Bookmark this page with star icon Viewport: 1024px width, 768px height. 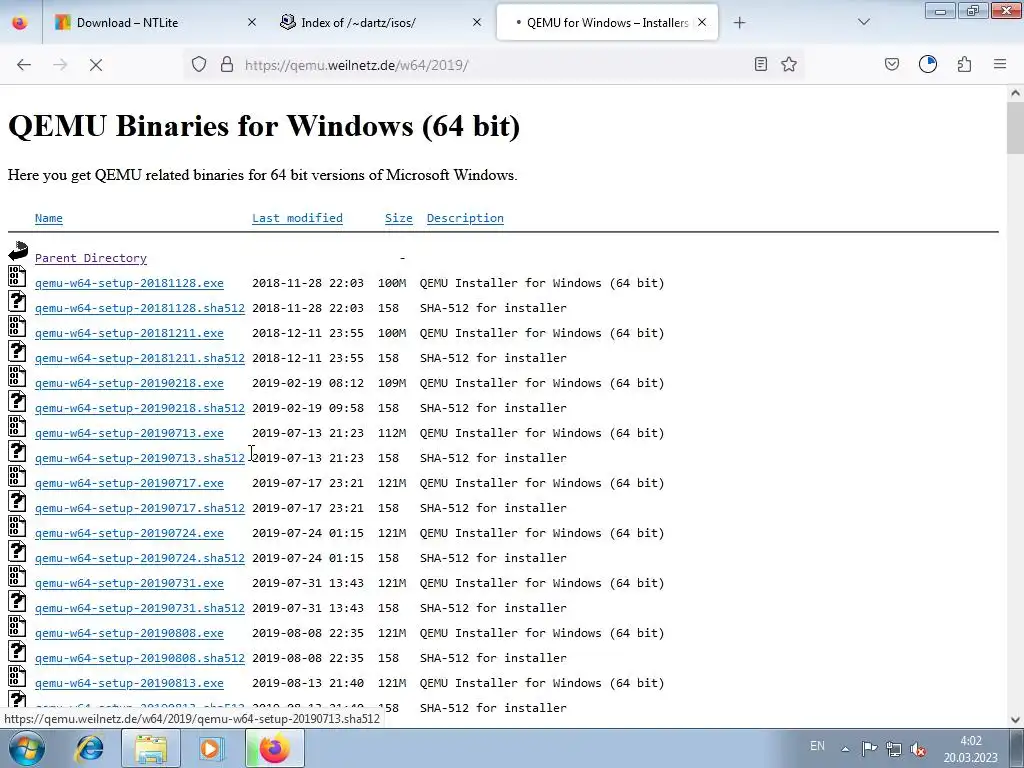[789, 64]
